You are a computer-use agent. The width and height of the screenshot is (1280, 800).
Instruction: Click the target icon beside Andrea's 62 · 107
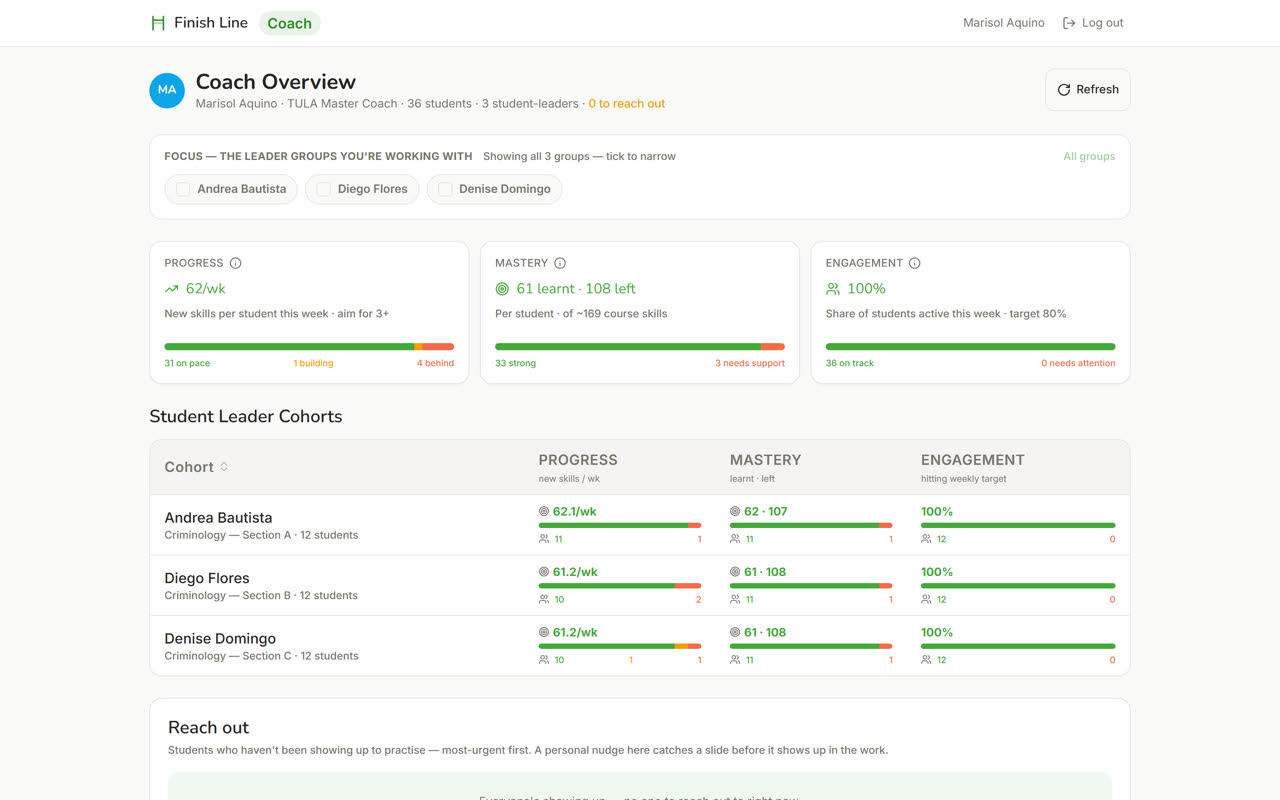coord(735,511)
